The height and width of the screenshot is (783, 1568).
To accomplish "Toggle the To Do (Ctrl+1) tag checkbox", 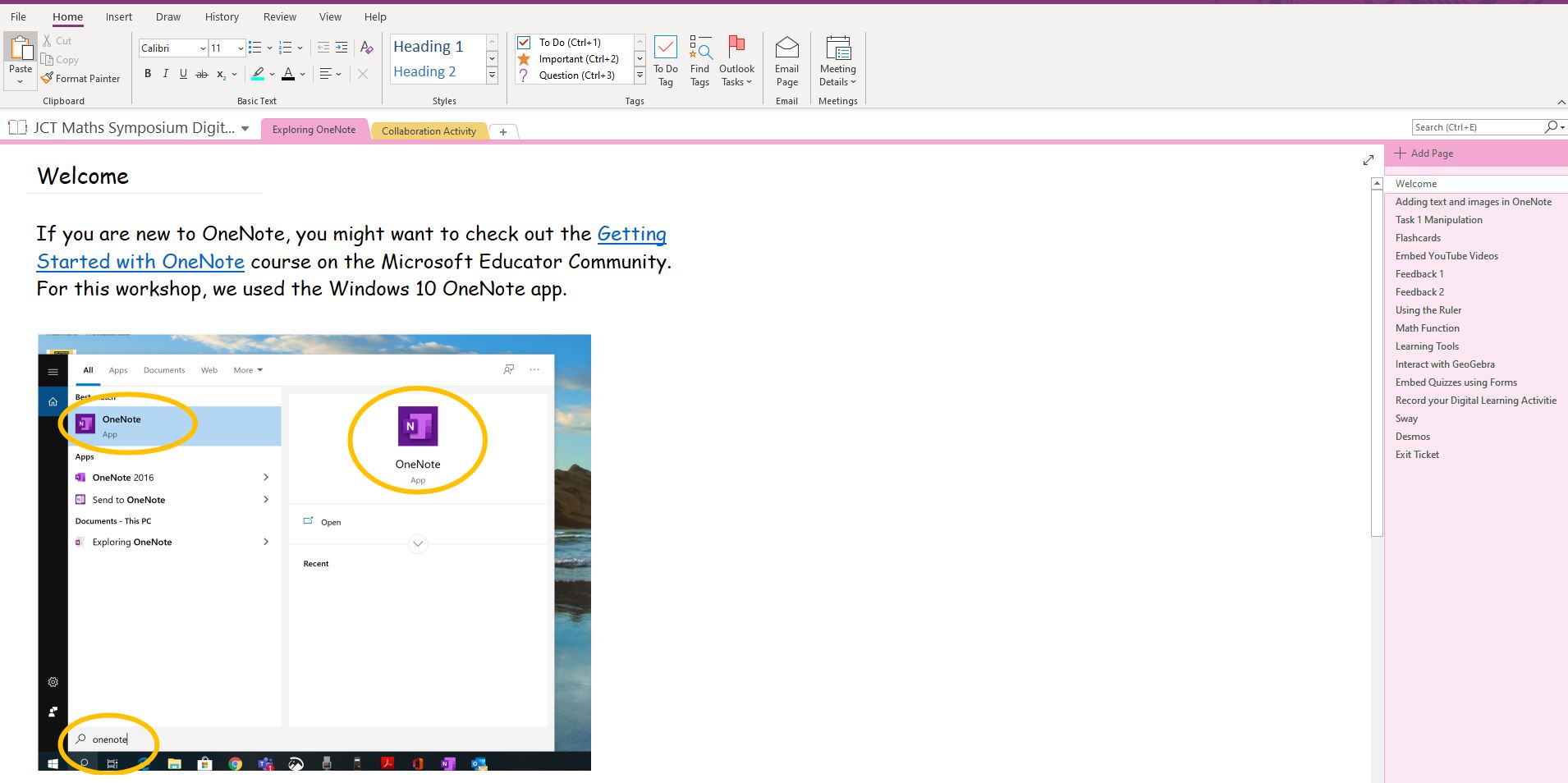I will tap(524, 42).
